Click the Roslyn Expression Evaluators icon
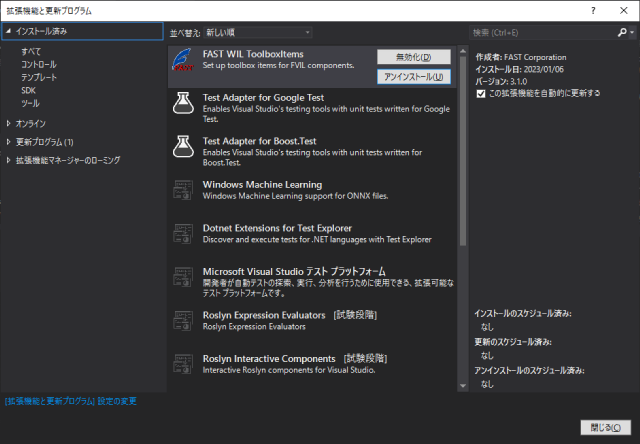This screenshot has height=444, width=640. pyautogui.click(x=183, y=321)
